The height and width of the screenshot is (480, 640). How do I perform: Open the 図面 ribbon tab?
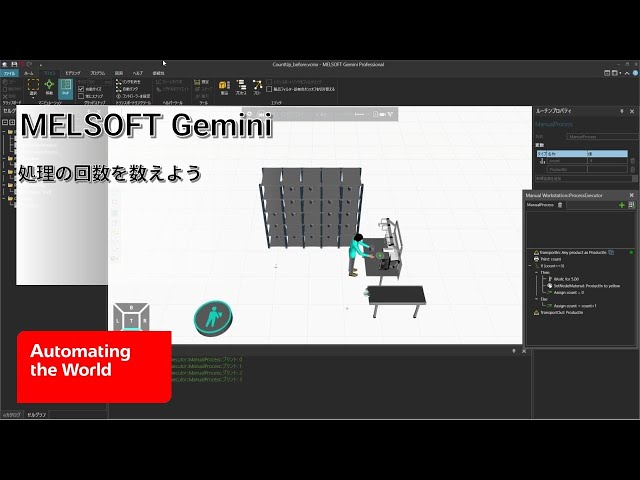(118, 73)
